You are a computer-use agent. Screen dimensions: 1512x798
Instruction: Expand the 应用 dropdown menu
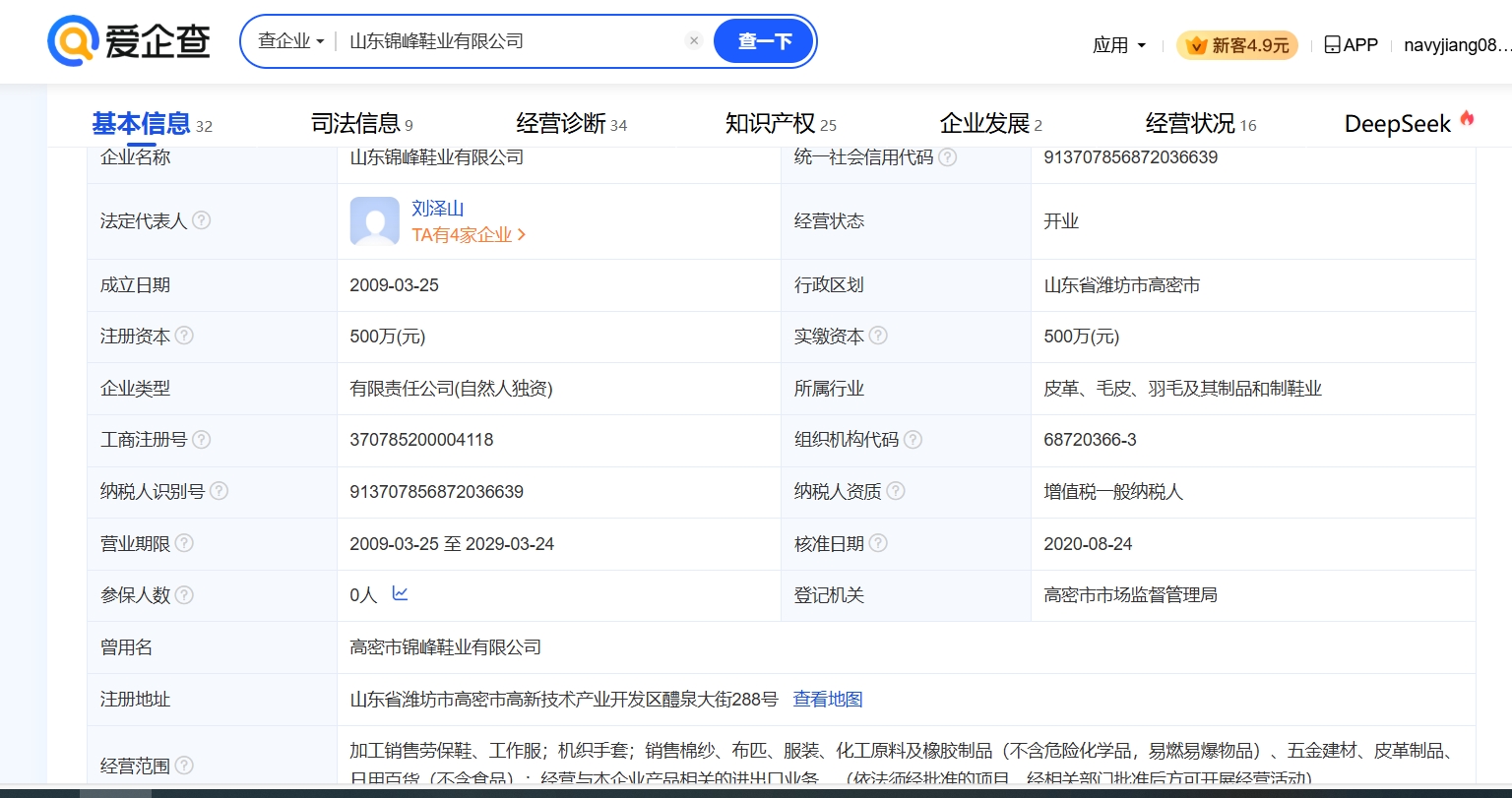tap(1119, 45)
